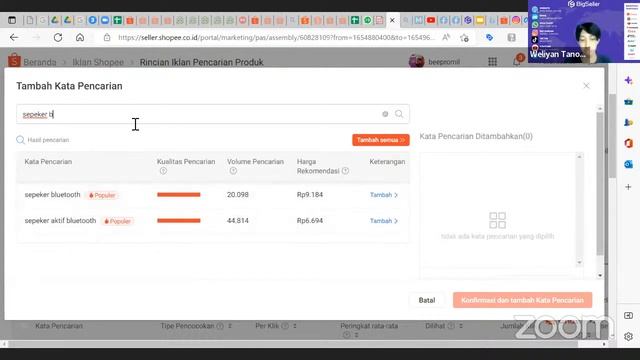Click Tambah semua button

tap(381, 140)
